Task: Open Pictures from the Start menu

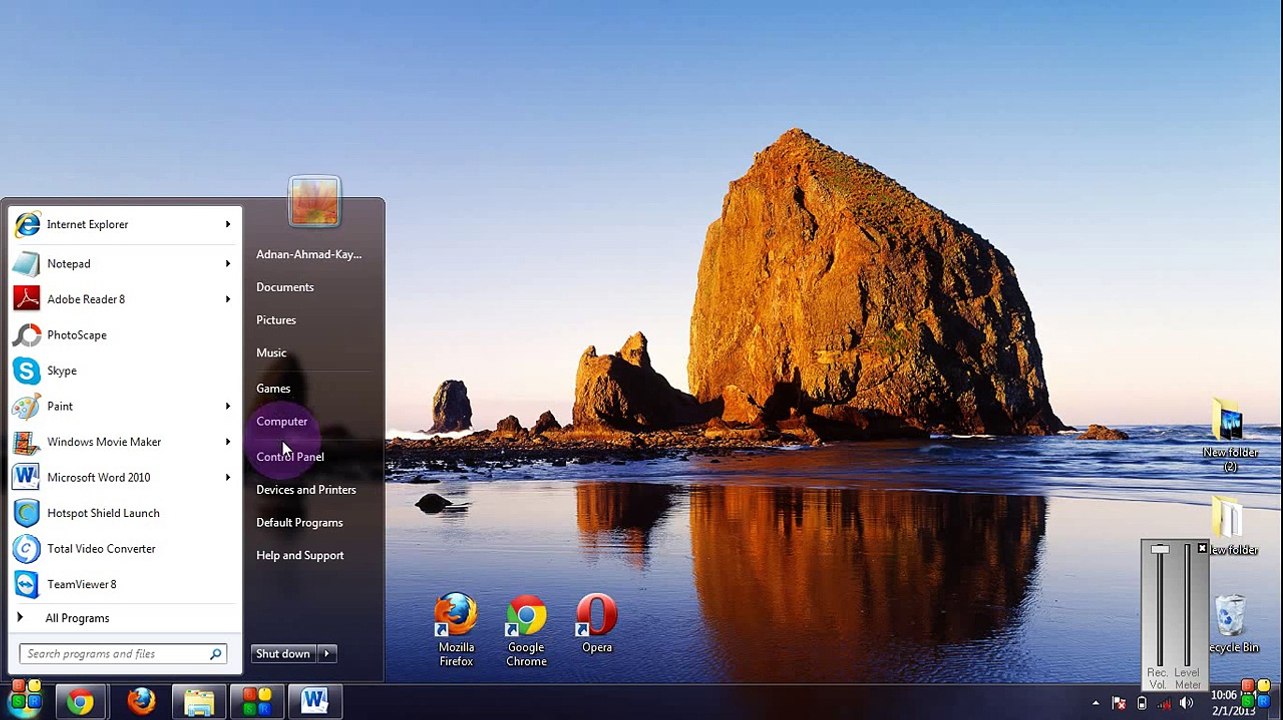Action: point(276,320)
